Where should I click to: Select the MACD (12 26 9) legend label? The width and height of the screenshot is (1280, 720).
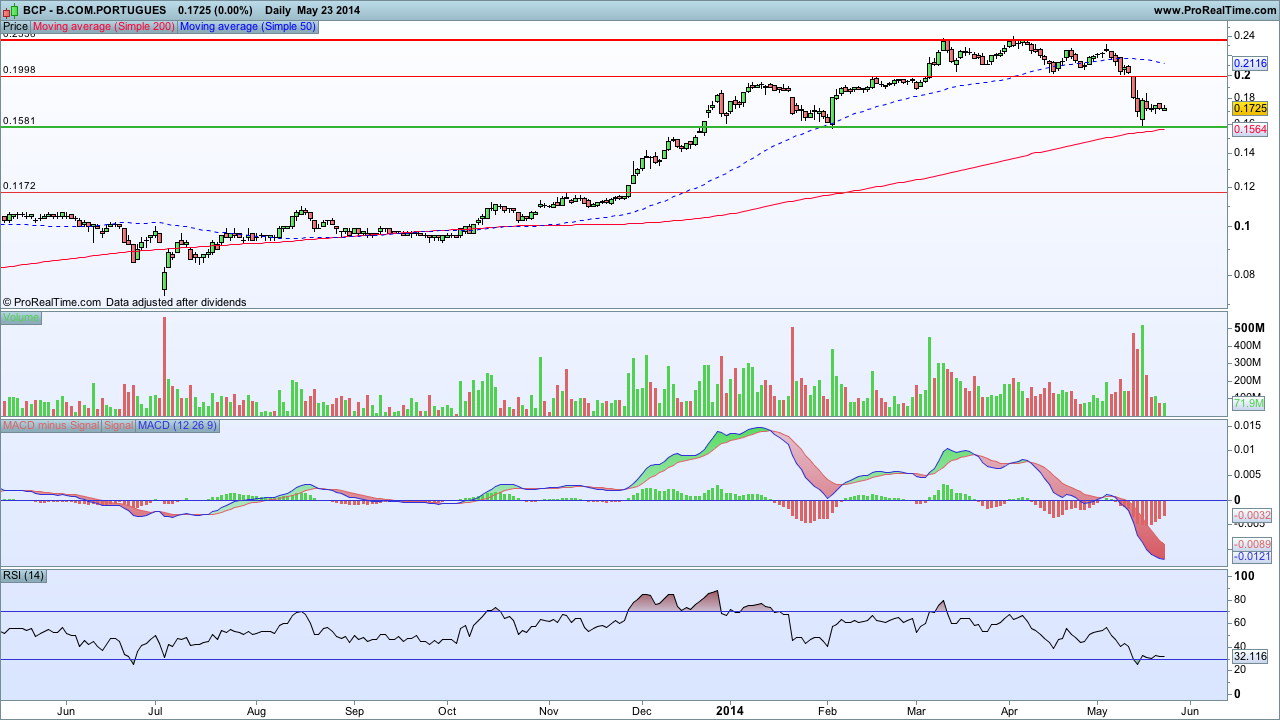[x=177, y=426]
